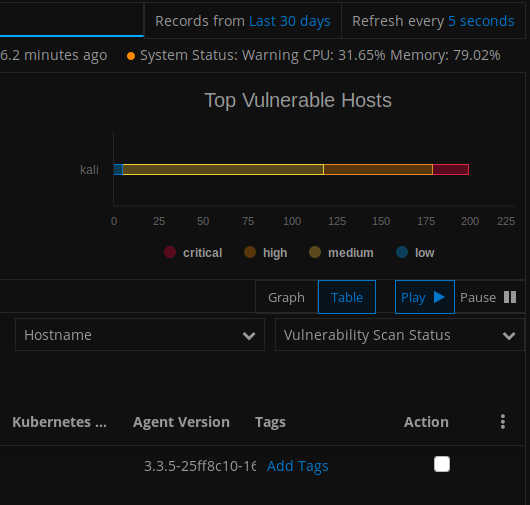Image resolution: width=530 pixels, height=505 pixels.
Task: Click the Pause button
Action: 488,297
